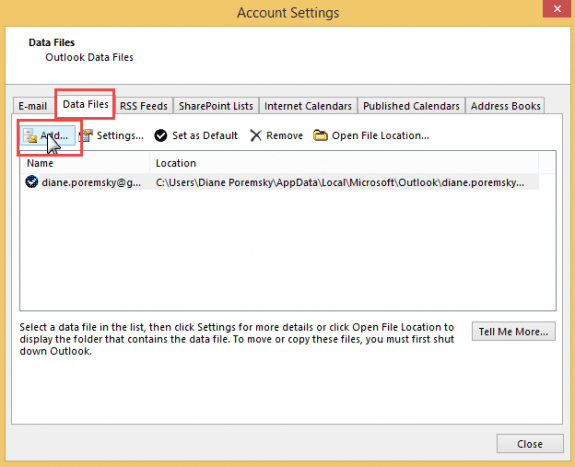Click the C:\Users\Diane Poremsky location path
The image size is (575, 467).
pos(340,182)
